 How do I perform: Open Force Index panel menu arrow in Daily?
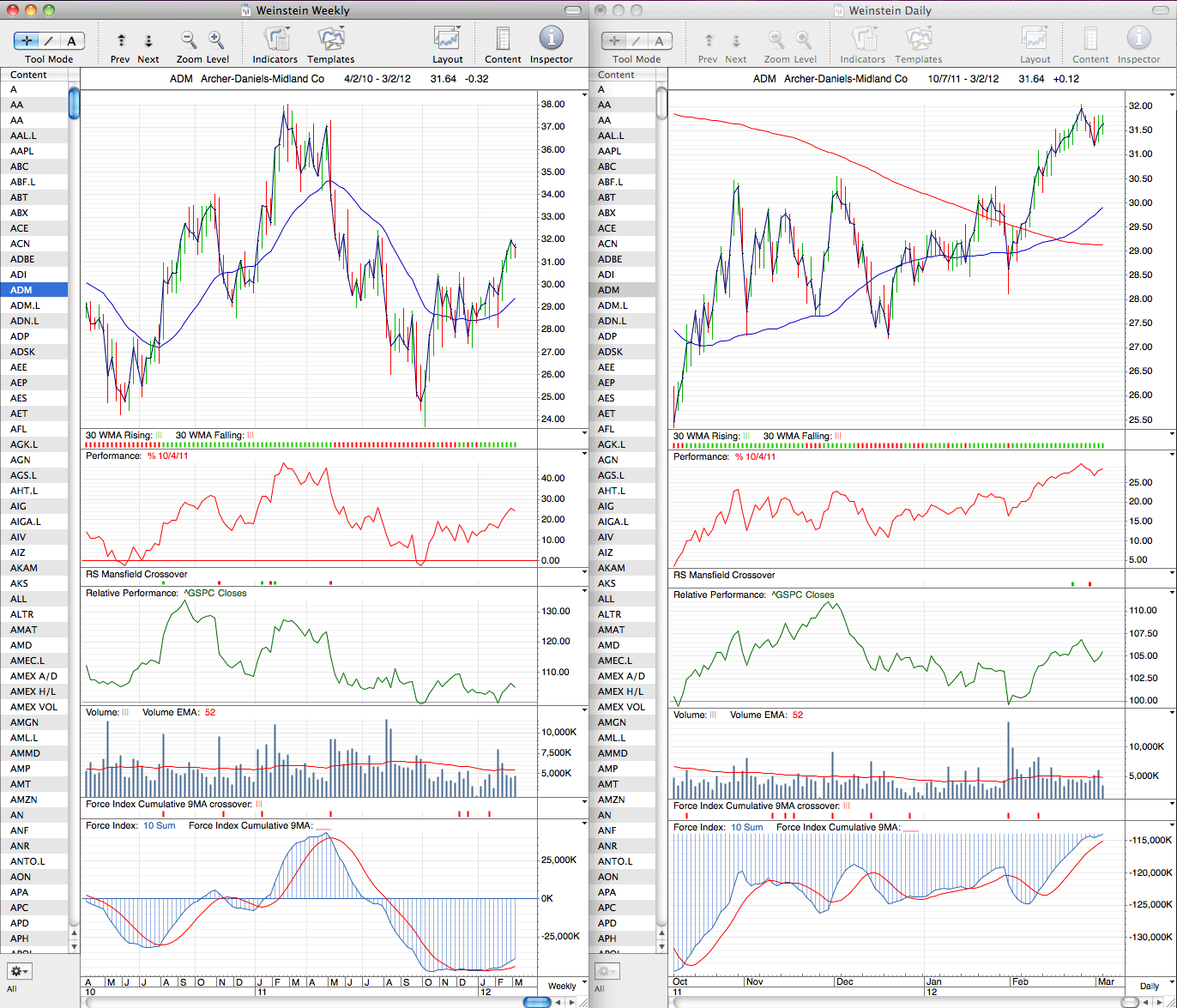[x=1172, y=826]
